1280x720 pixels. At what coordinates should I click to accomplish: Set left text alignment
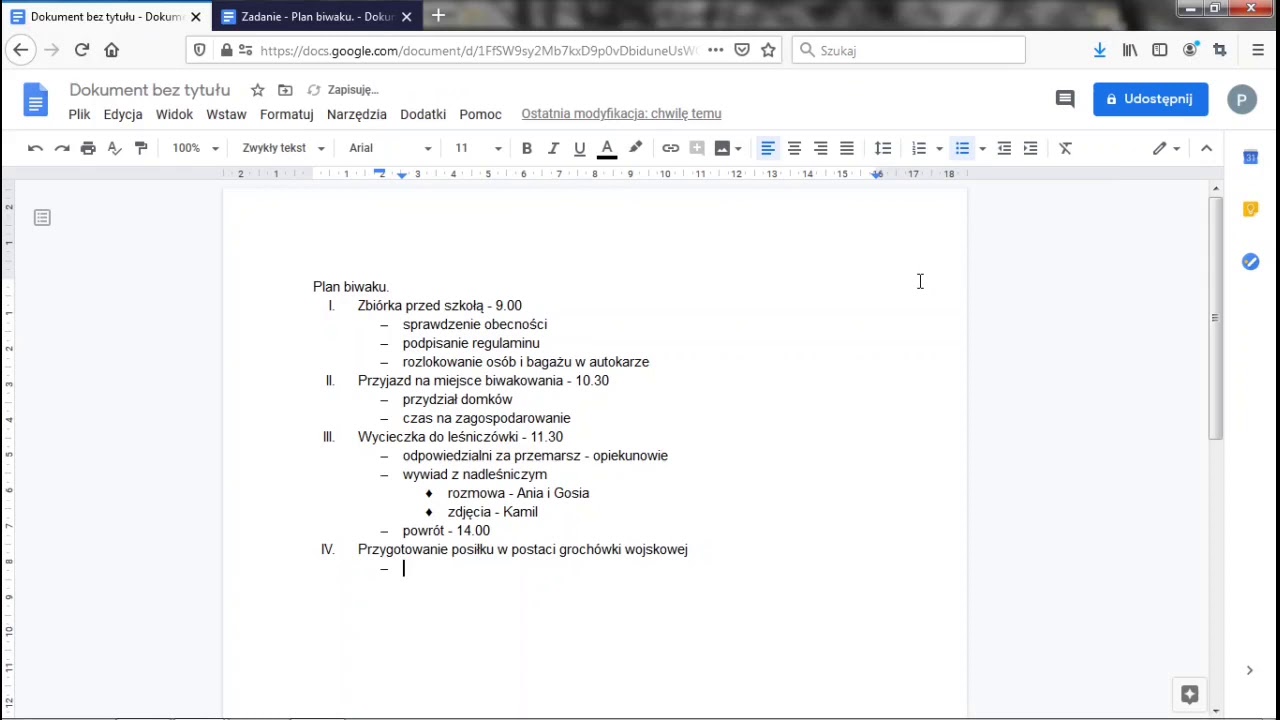pyautogui.click(x=768, y=148)
